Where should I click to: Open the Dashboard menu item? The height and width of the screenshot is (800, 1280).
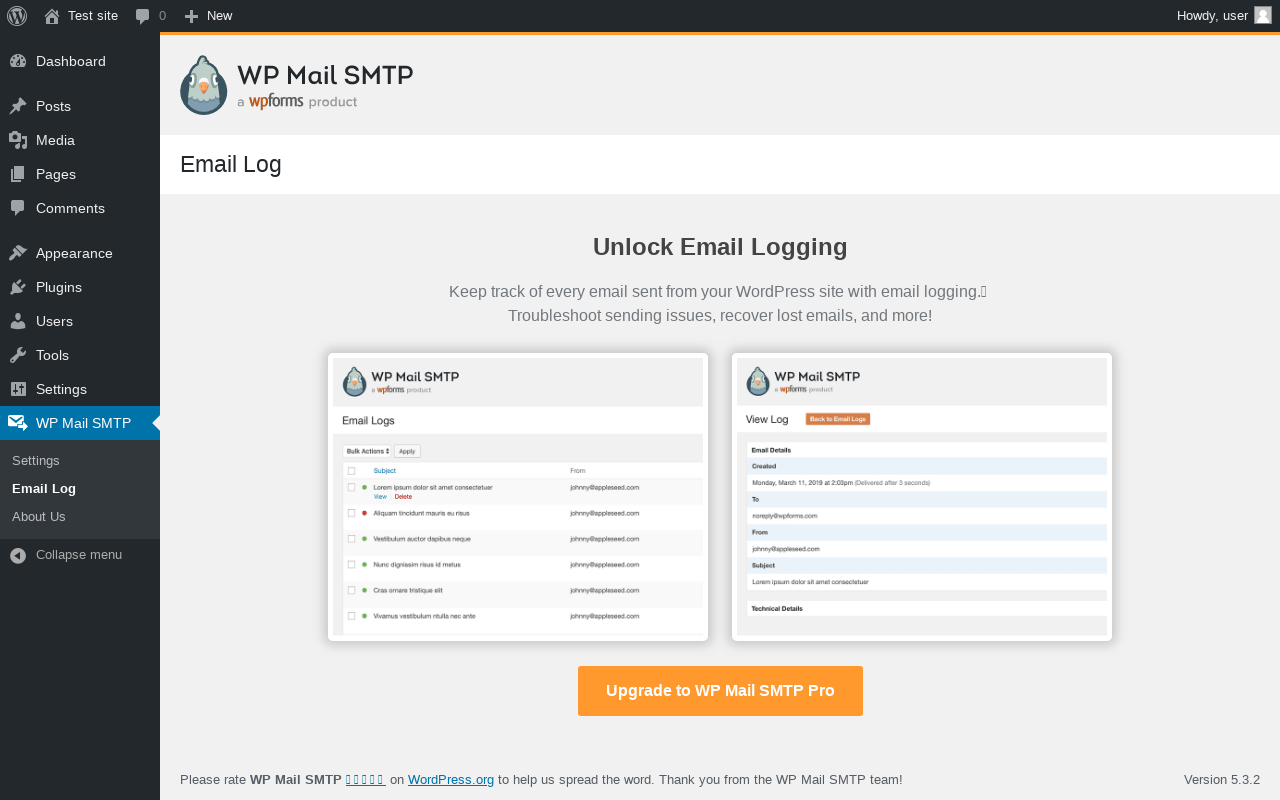click(80, 61)
